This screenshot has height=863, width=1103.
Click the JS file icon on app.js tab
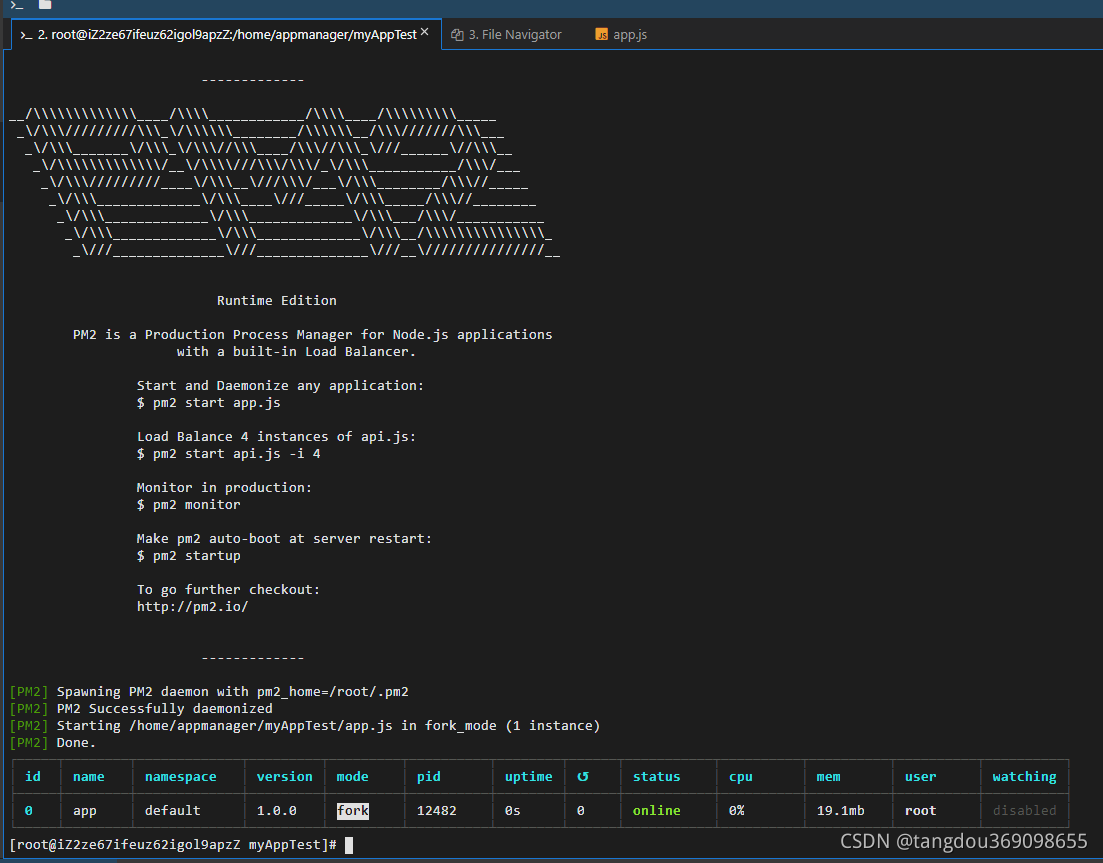click(601, 35)
